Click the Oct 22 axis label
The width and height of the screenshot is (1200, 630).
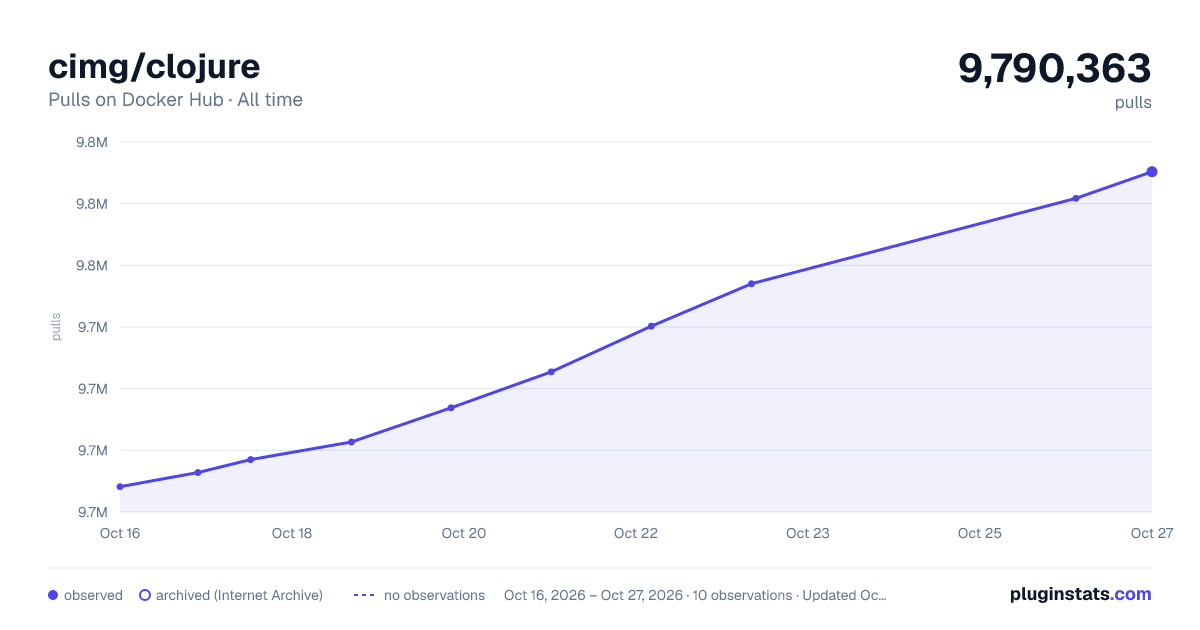(636, 533)
